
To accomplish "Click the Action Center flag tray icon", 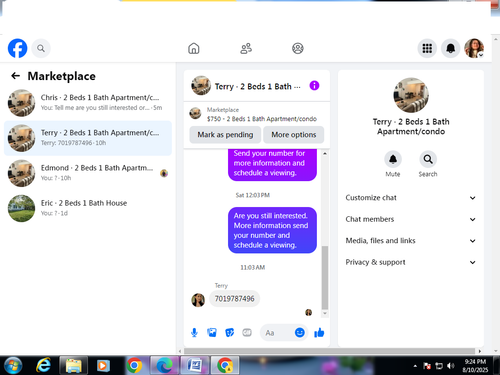I will pos(427,366).
